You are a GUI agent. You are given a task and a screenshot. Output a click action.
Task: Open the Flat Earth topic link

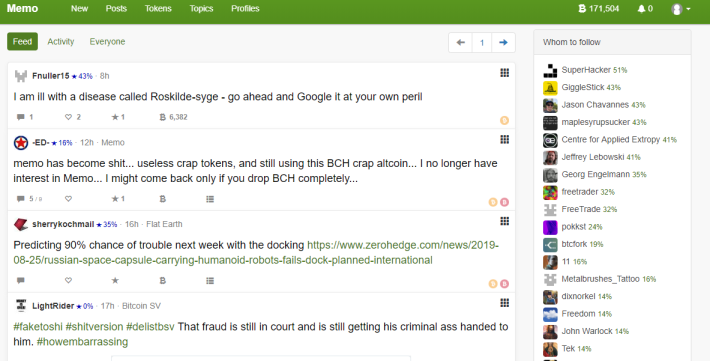(164, 224)
